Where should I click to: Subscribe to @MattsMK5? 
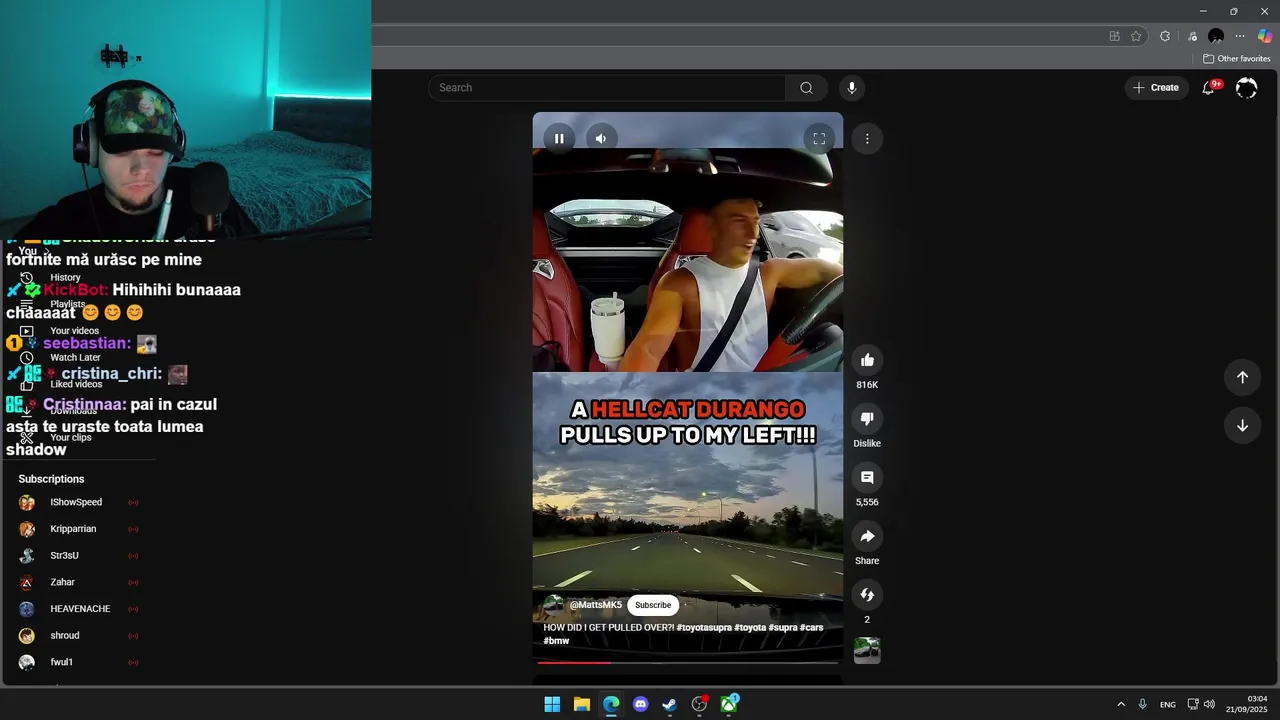pos(653,605)
